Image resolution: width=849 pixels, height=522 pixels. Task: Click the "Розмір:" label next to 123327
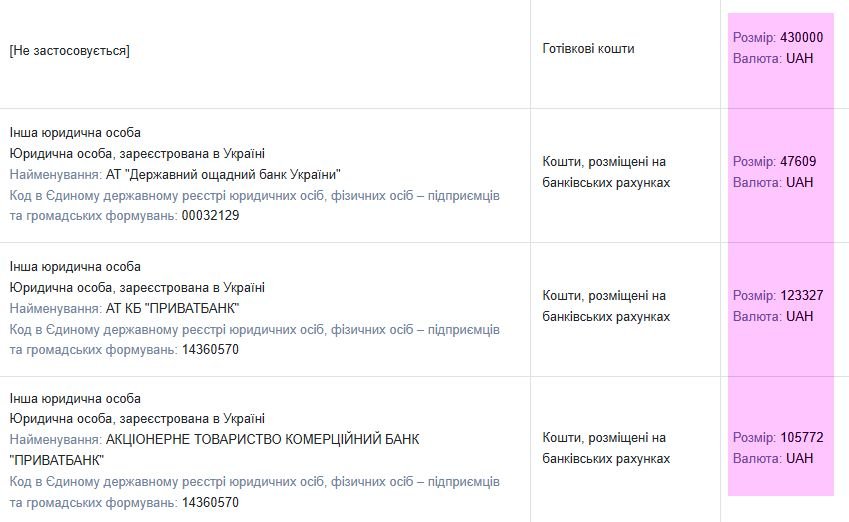pyautogui.click(x=754, y=296)
